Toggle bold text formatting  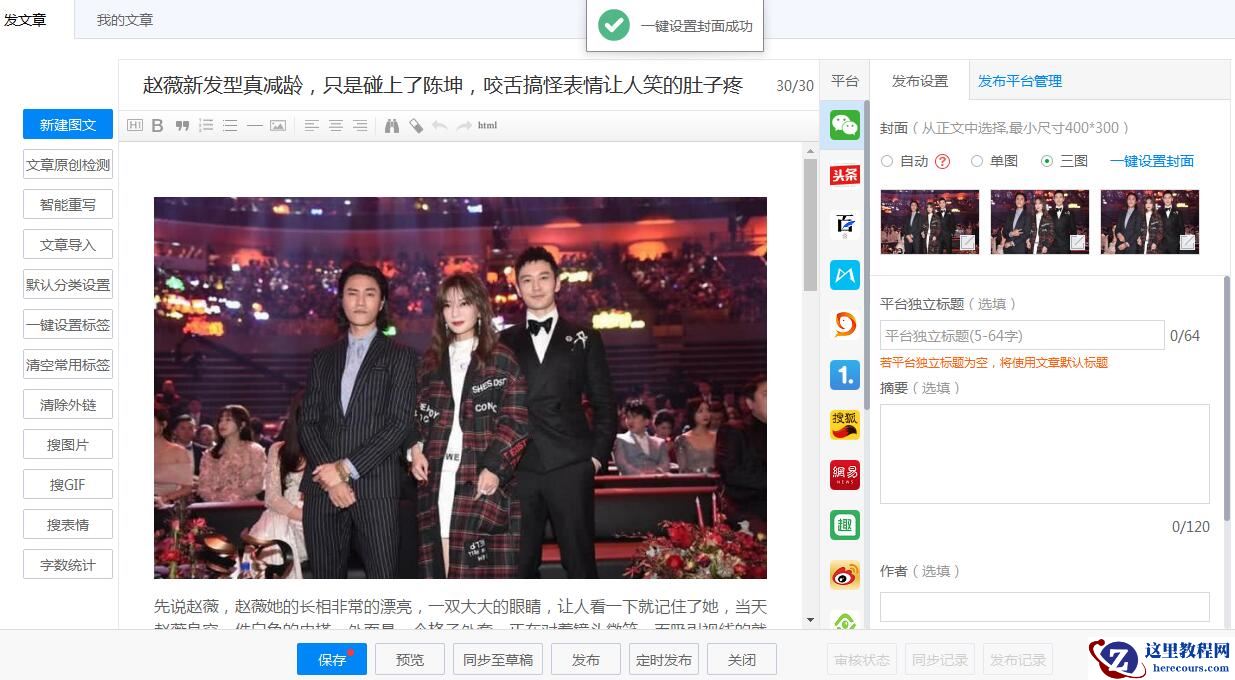coord(158,125)
